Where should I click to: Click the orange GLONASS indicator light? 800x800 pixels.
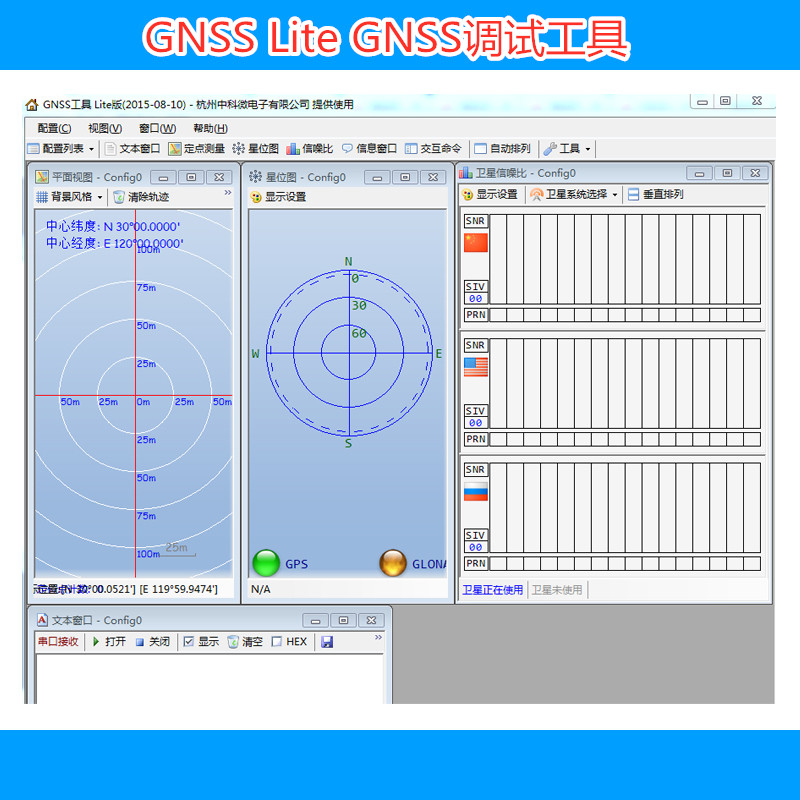click(393, 563)
